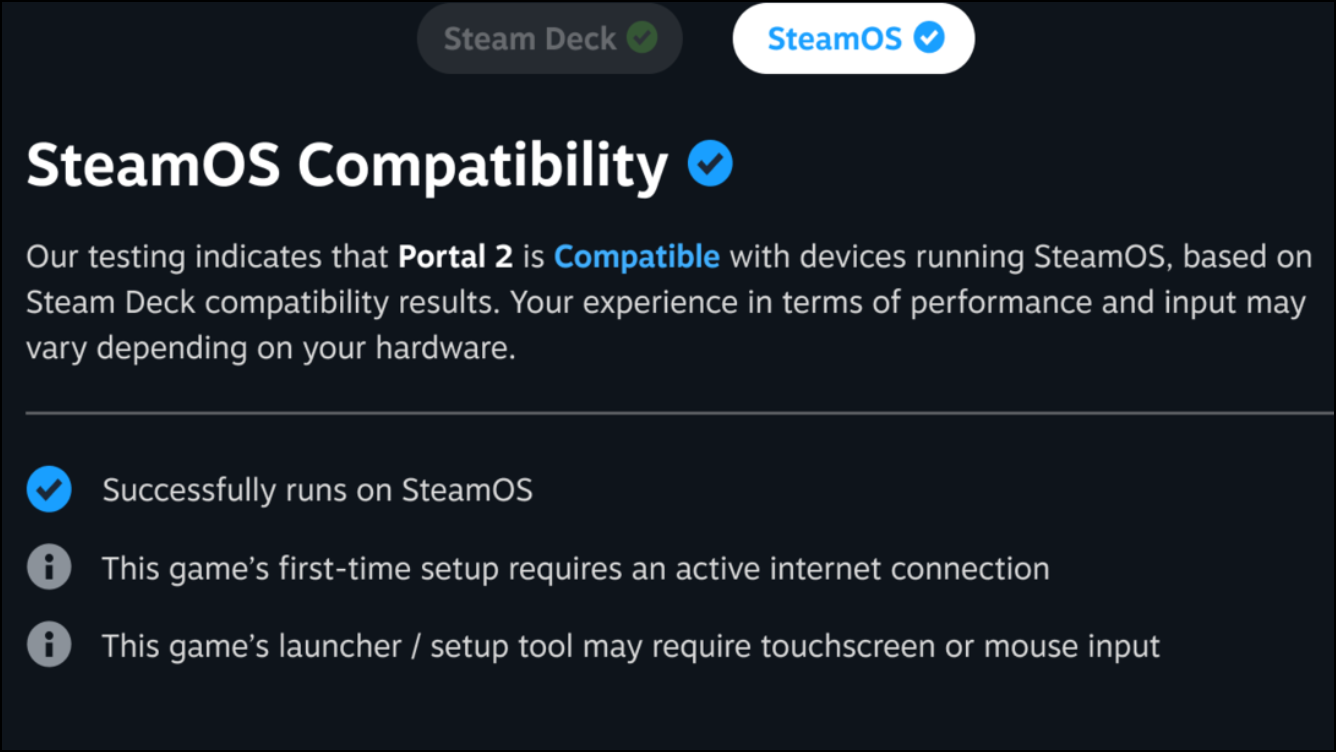The width and height of the screenshot is (1336, 752).
Task: Open the blue Compatible link
Action: [x=637, y=257]
